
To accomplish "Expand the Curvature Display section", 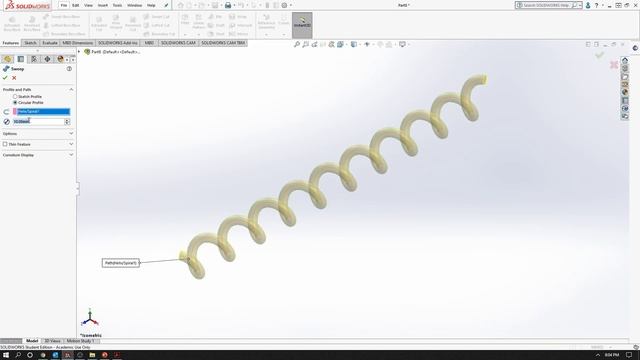I will click(x=71, y=155).
